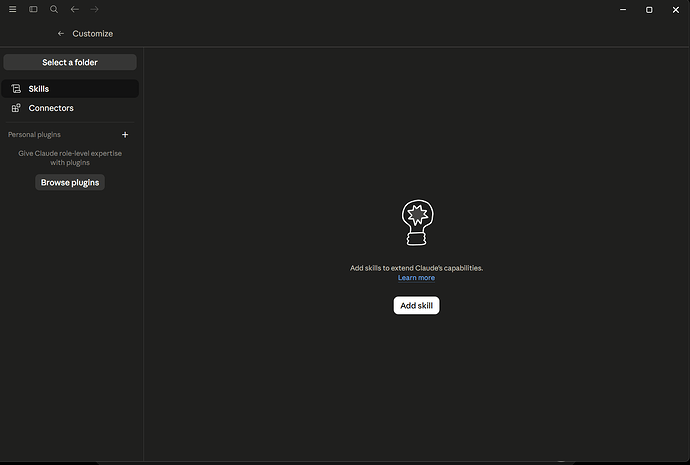Click the Skills scroll icon
Screen dimensions: 690x465
pos(16,89)
